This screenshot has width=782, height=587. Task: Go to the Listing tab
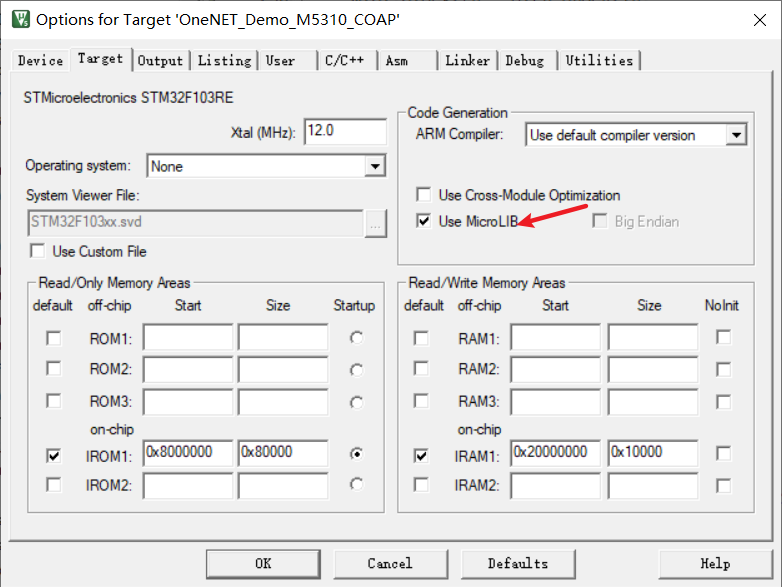(224, 61)
